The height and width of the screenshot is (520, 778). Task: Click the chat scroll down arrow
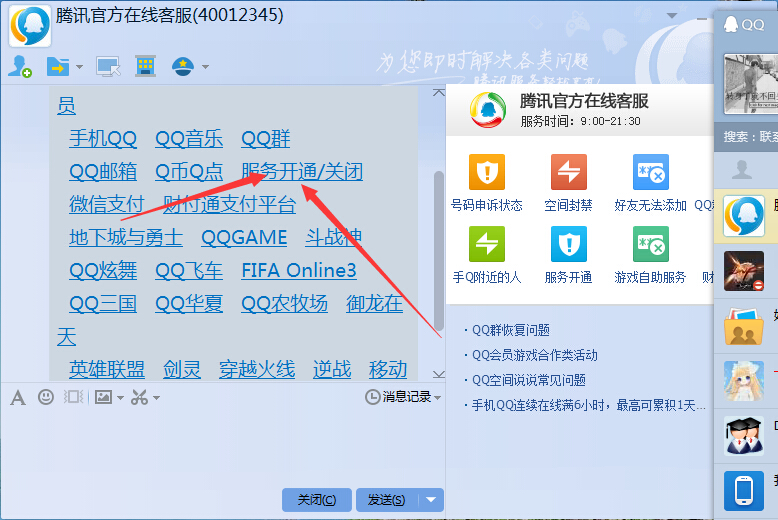pos(439,374)
